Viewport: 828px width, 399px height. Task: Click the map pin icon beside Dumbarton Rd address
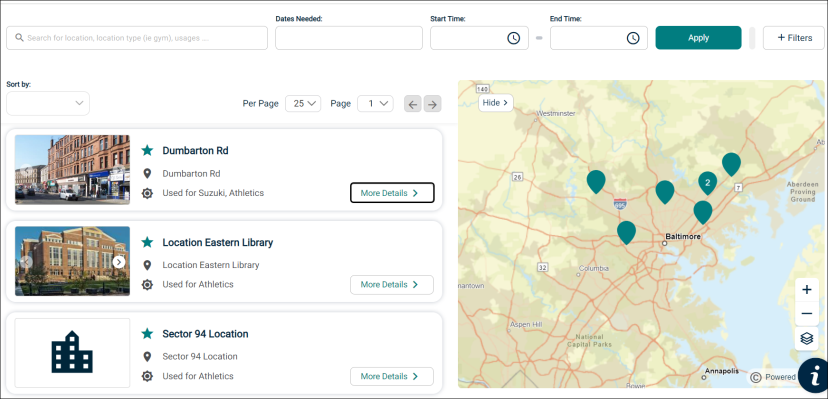[x=147, y=174]
